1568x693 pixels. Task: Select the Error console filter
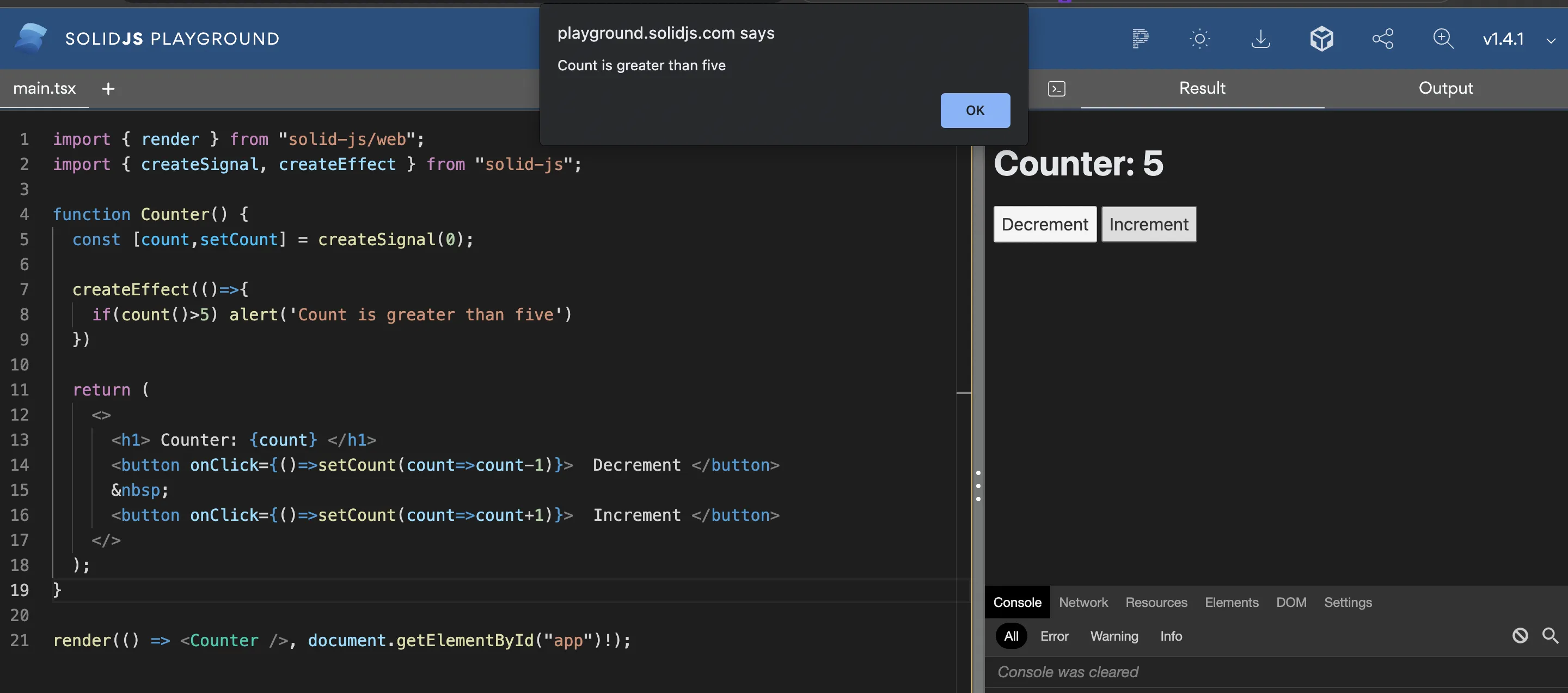(x=1054, y=636)
